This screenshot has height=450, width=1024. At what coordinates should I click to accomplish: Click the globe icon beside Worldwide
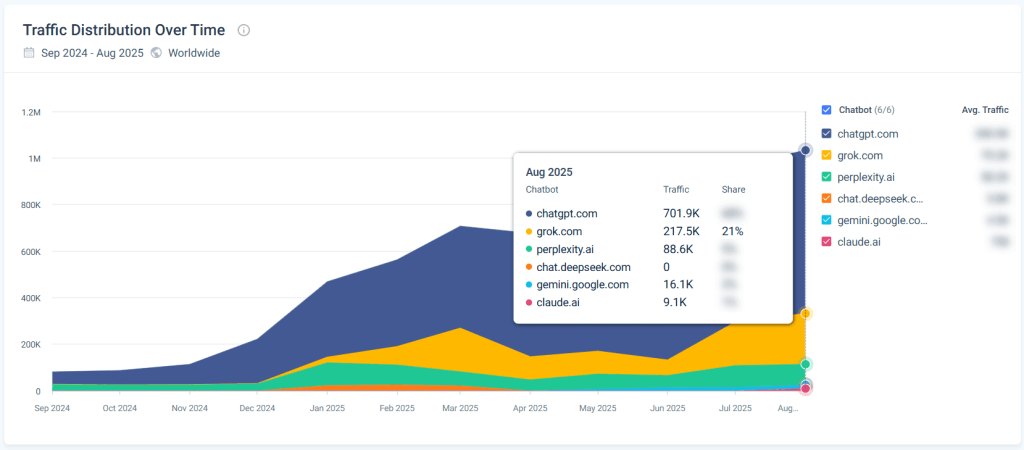156,53
